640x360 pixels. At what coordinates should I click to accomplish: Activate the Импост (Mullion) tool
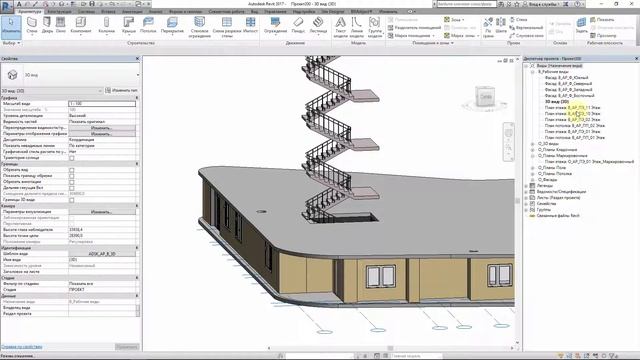click(250, 25)
